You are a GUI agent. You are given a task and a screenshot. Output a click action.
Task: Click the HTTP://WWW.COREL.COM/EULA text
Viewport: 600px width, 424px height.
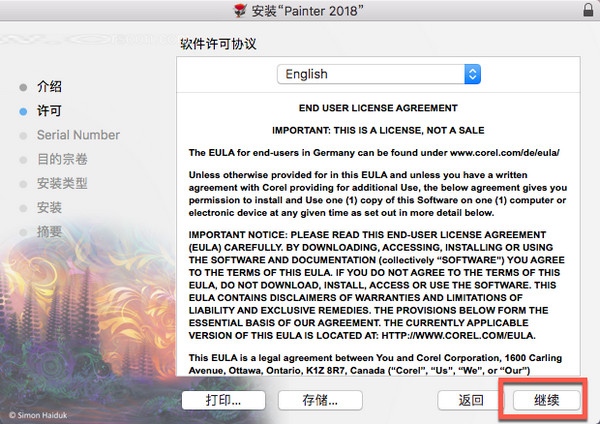pyautogui.click(x=458, y=336)
